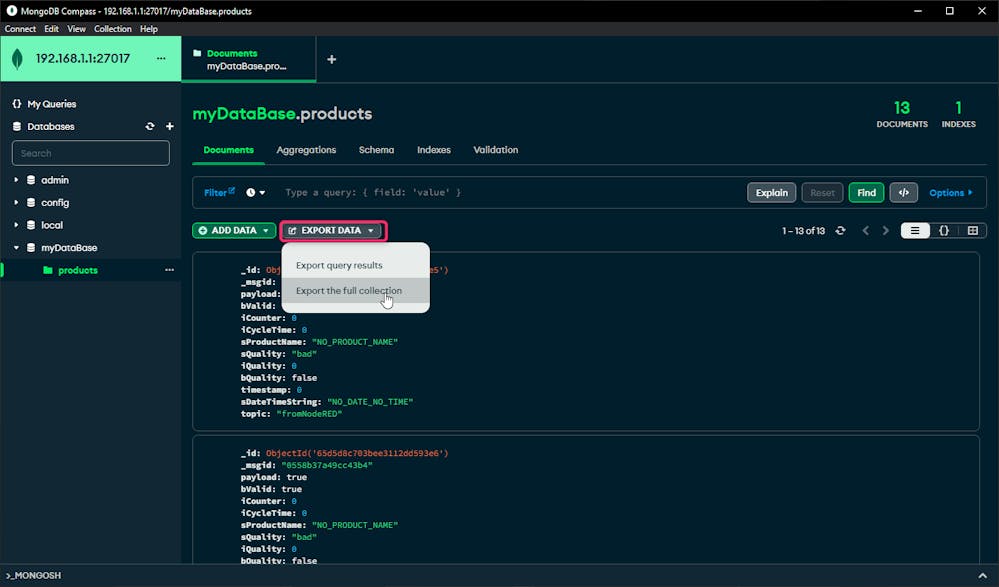
Task: Switch to JSON view
Action: click(944, 231)
